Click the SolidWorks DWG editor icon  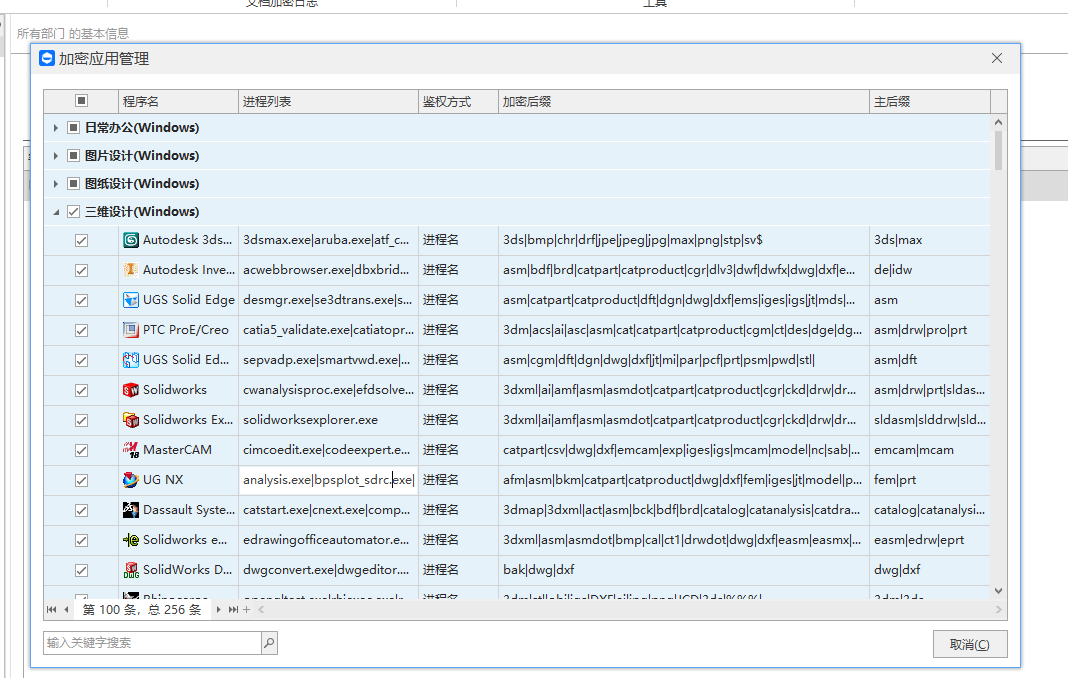coord(131,570)
